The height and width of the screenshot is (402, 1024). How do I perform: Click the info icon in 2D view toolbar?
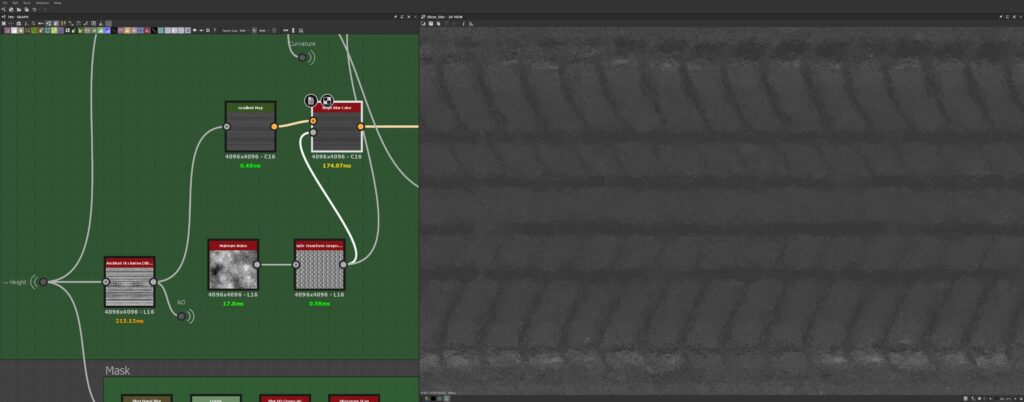pyautogui.click(x=464, y=23)
